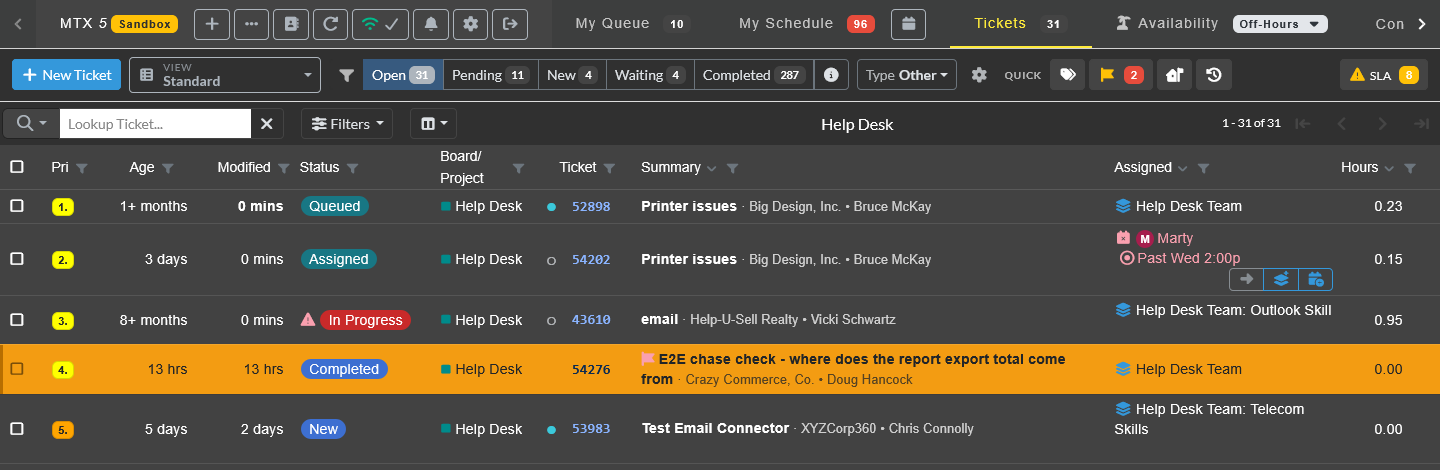Open ticket number 52898 link
The width and height of the screenshot is (1440, 470).
click(x=591, y=207)
